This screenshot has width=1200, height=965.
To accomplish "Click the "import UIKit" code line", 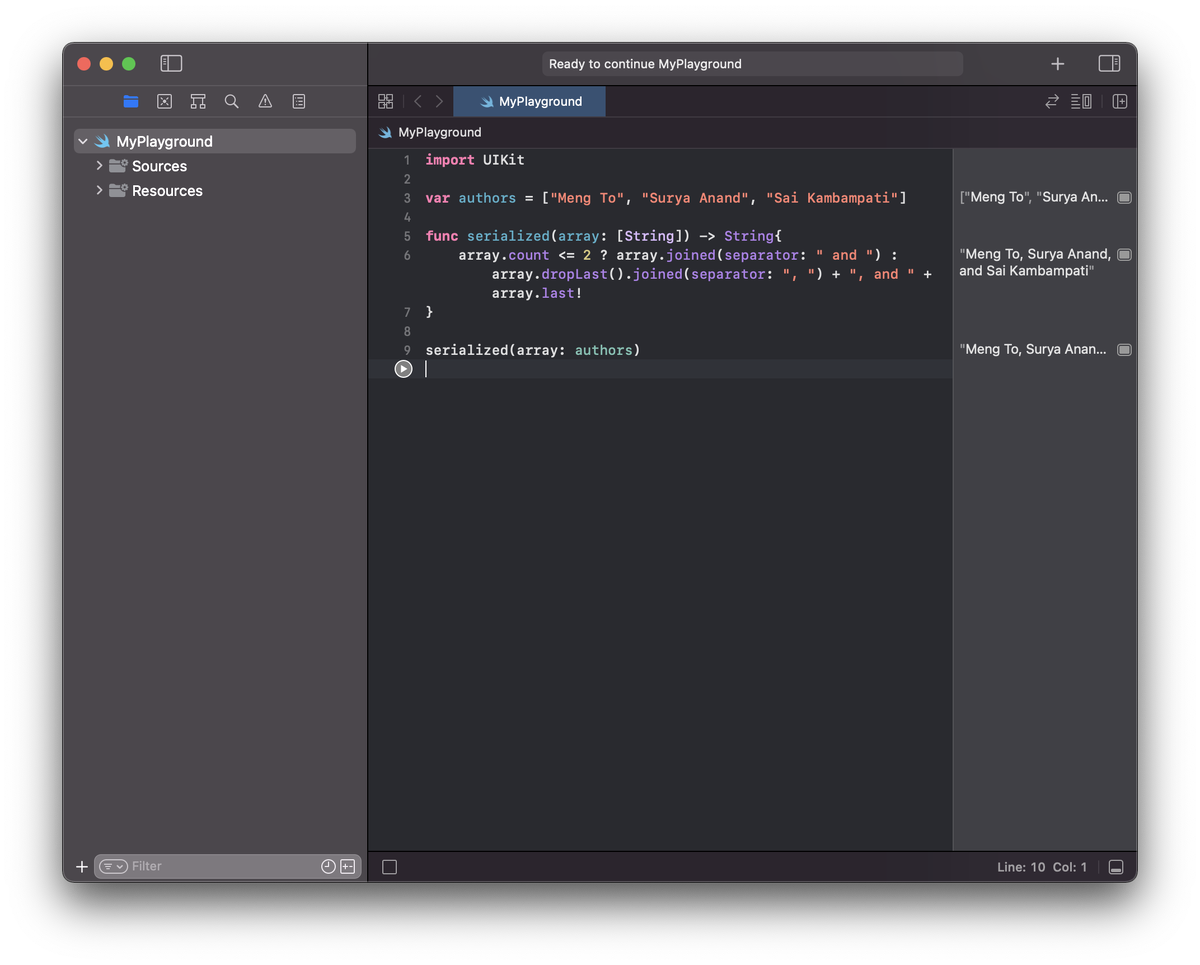I will click(x=475, y=160).
